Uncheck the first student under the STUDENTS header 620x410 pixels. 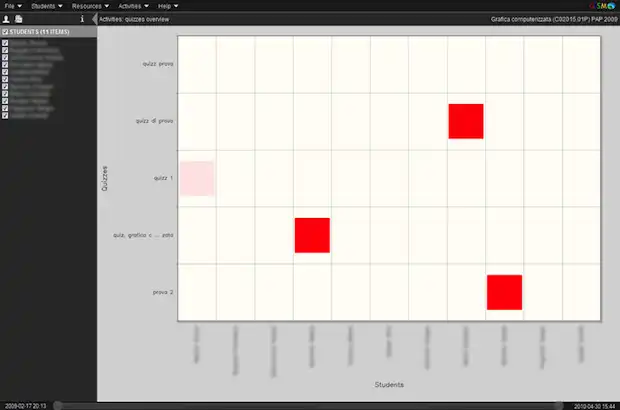[x=5, y=43]
